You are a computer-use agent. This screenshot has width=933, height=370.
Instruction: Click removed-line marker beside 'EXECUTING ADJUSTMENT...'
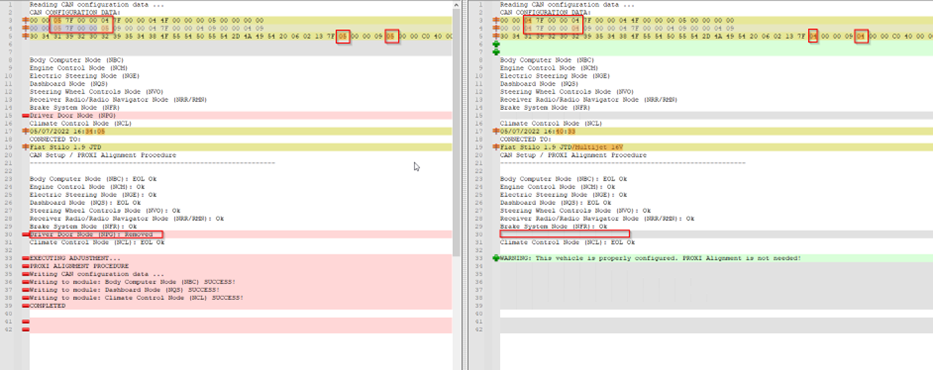[26, 258]
